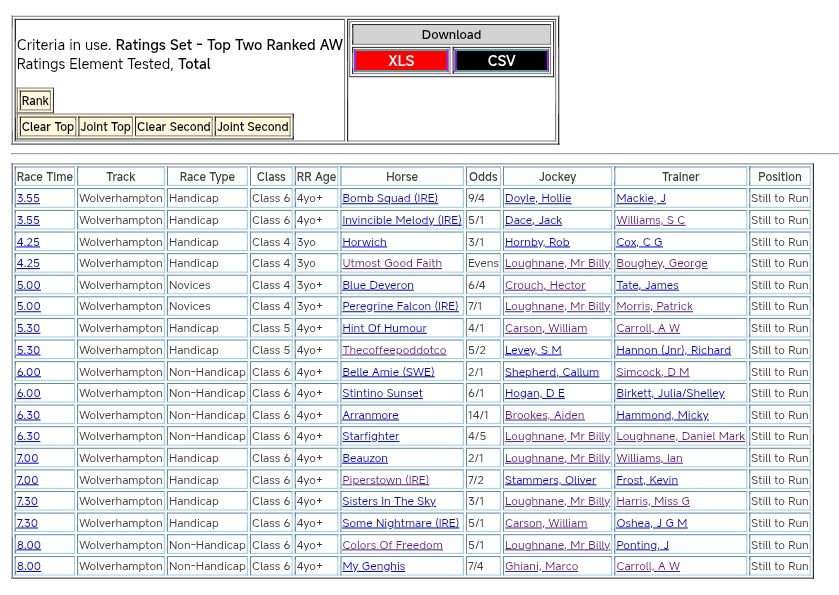839x595 pixels.
Task: Open jockey Doyle, Hollie link
Action: coord(538,199)
